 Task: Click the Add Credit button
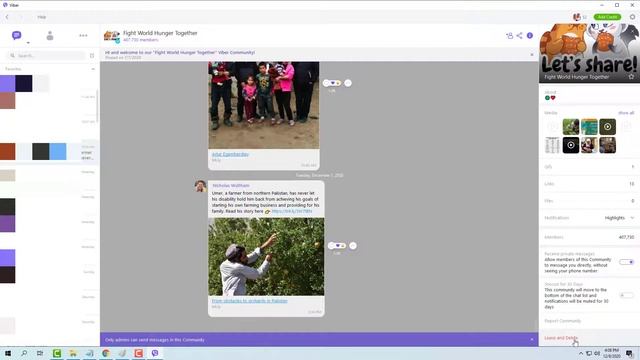(607, 17)
